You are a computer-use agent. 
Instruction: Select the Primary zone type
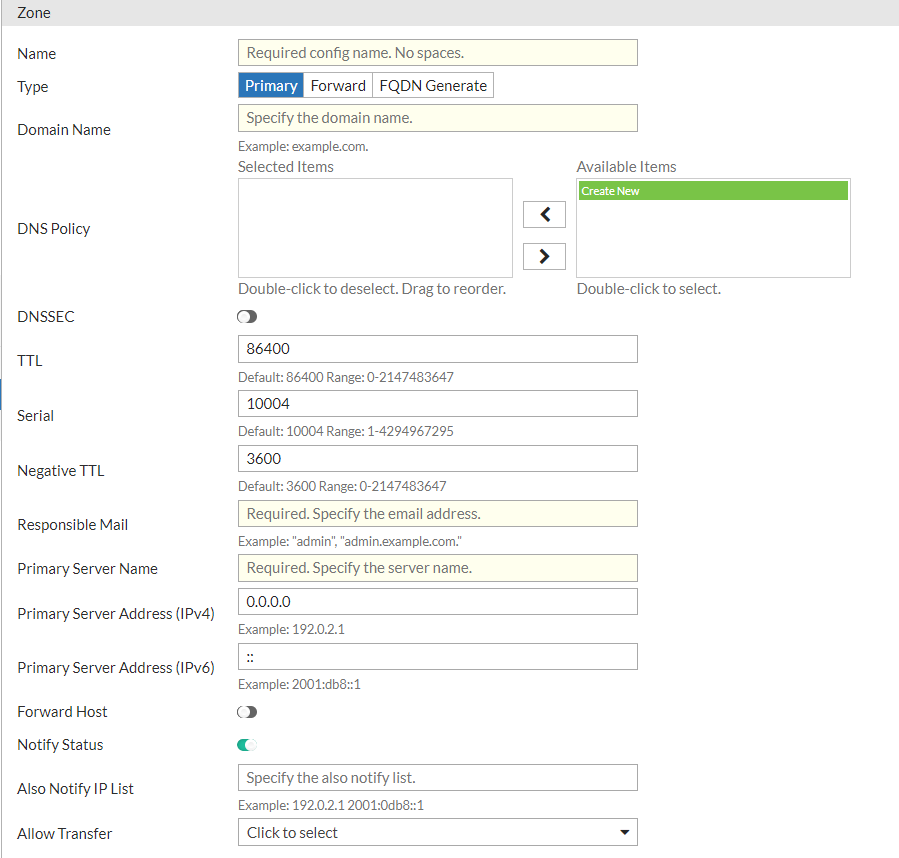point(270,85)
